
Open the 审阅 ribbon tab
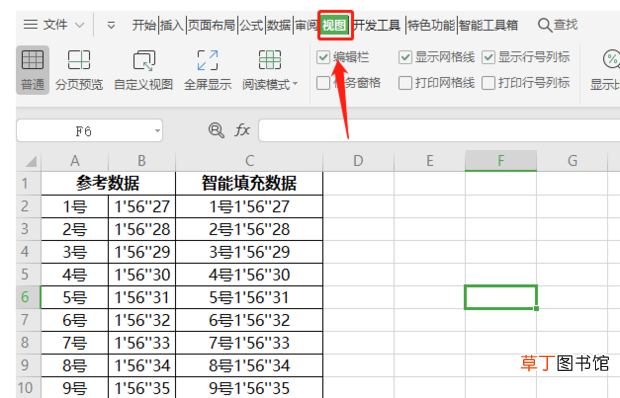pos(306,25)
